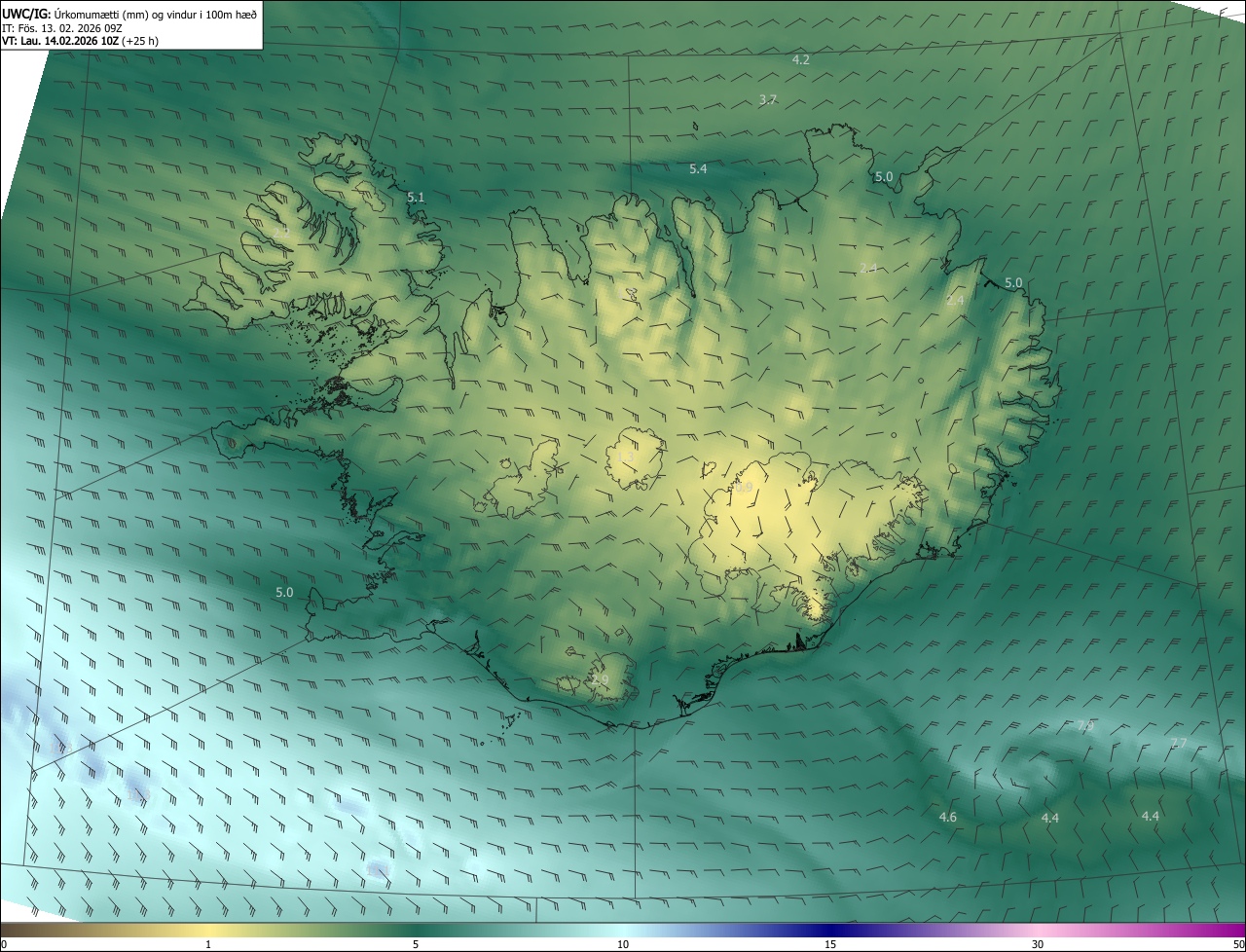Click the 0.9 value on Vatnajökull glacier
This screenshot has width=1246, height=952.
[744, 487]
